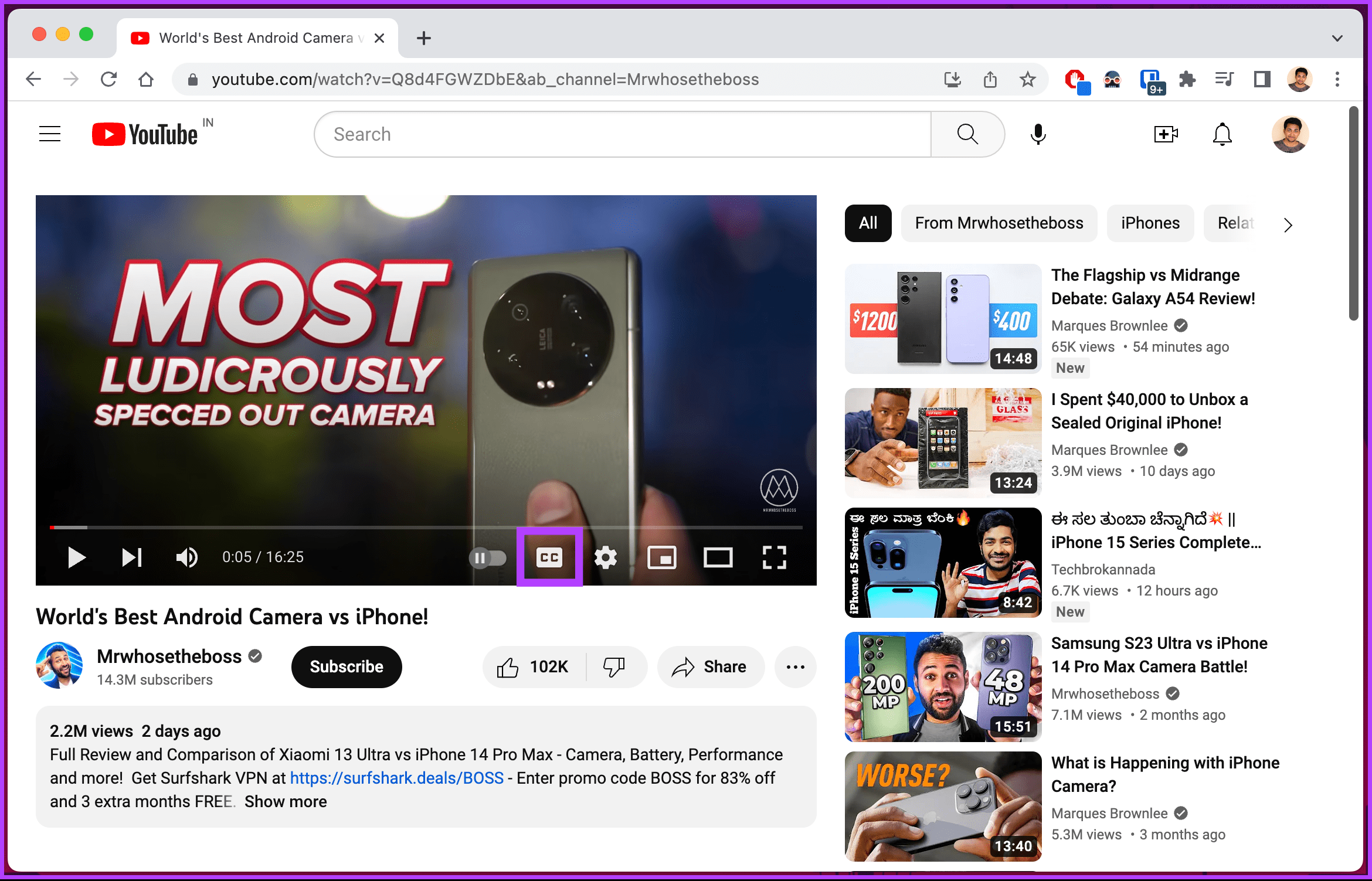This screenshot has width=1372, height=881.
Task: Toggle the autoplay switch
Action: (x=488, y=558)
